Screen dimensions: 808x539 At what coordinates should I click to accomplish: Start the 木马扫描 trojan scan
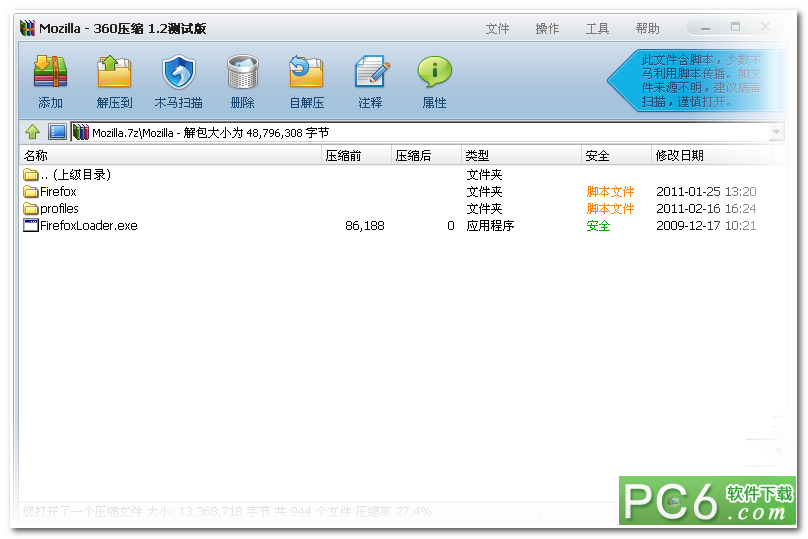point(178,81)
